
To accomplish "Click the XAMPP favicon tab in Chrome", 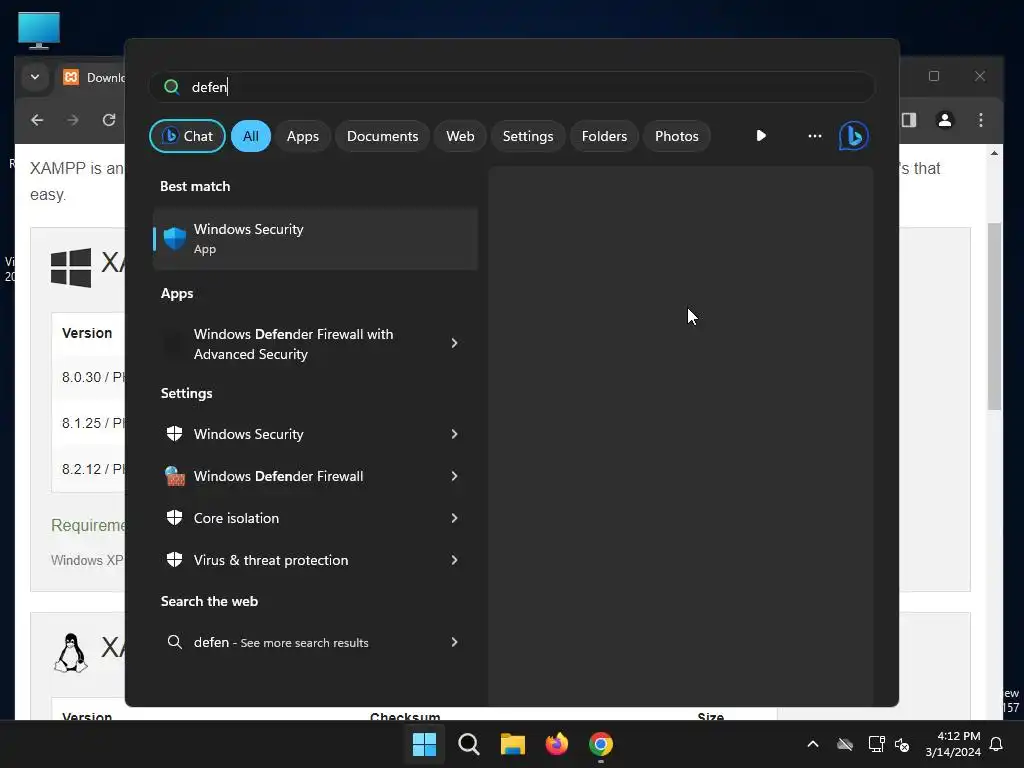I will coord(71,77).
